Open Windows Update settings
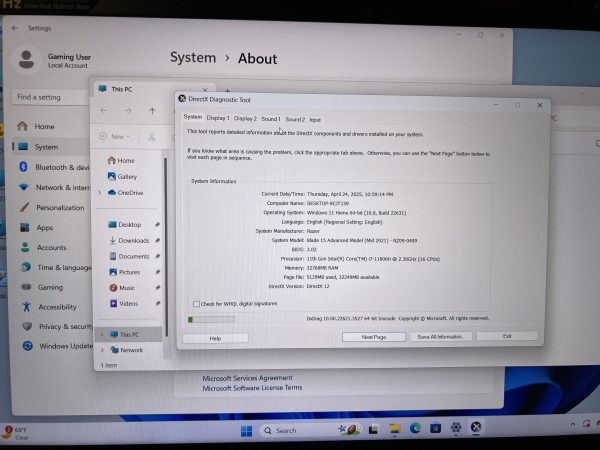This screenshot has width=600, height=450. (57, 346)
